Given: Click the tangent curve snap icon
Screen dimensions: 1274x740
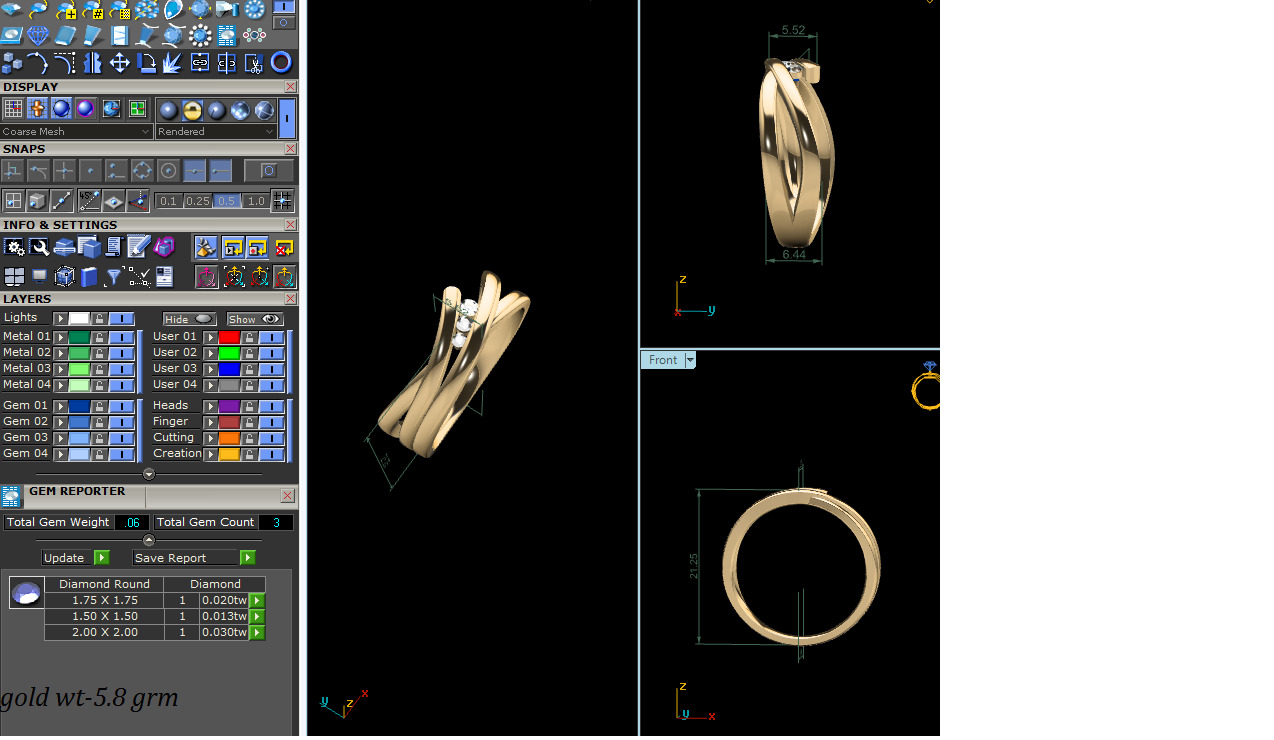Looking at the screenshot, I should [x=38, y=171].
